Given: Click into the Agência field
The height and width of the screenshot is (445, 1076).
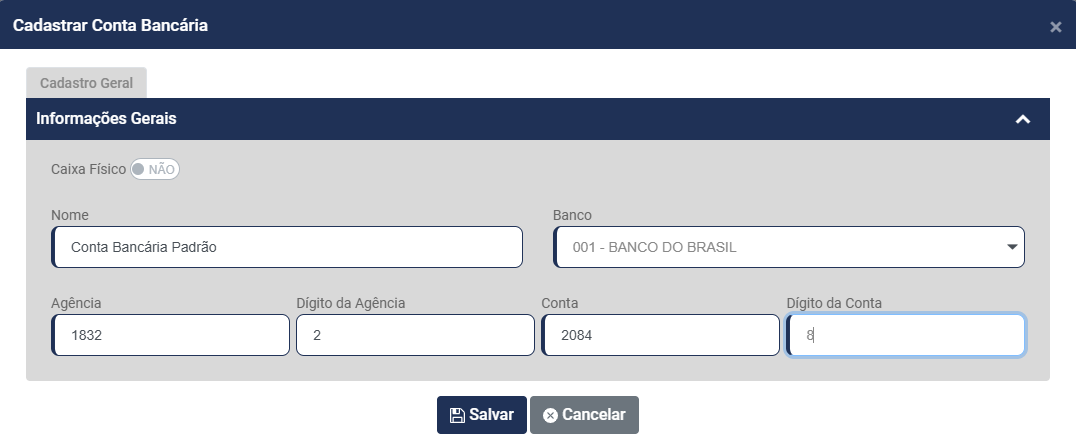Looking at the screenshot, I should coord(170,336).
